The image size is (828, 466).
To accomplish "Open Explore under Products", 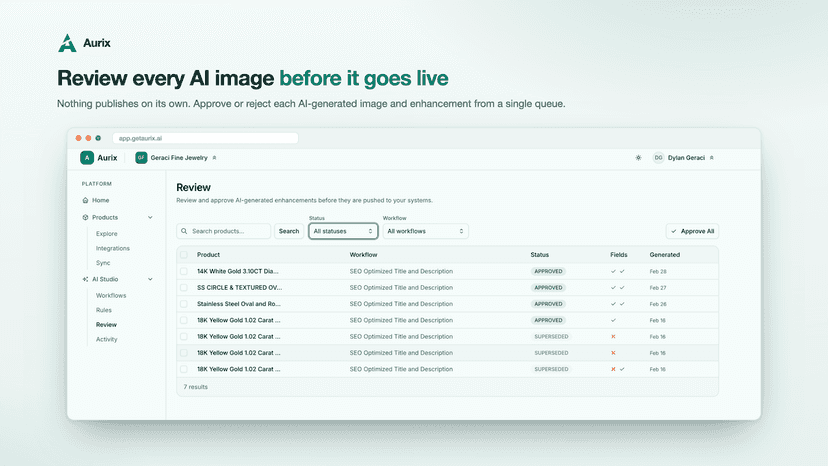I will coord(107,234).
